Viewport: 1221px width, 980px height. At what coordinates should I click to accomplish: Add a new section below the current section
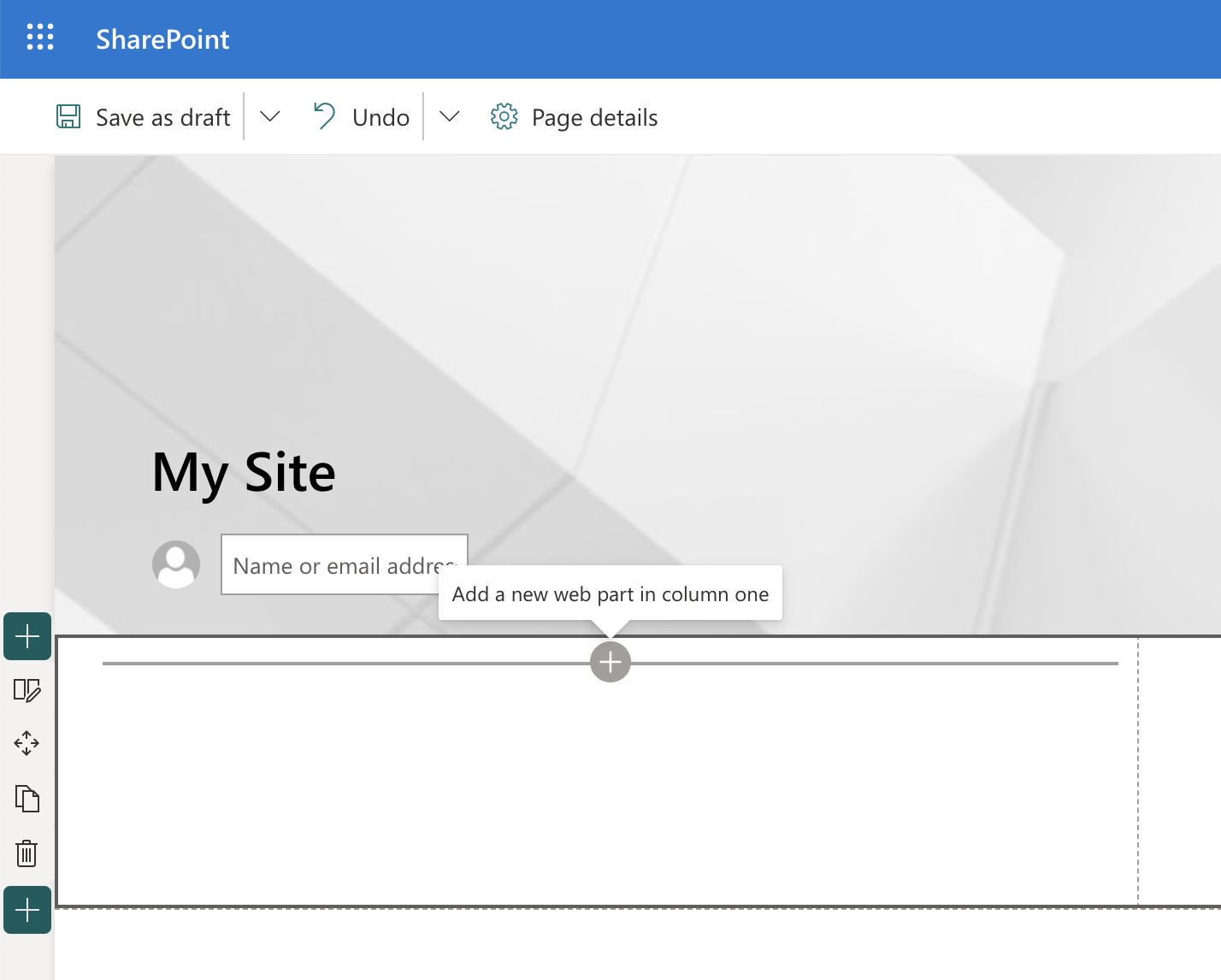coord(27,910)
